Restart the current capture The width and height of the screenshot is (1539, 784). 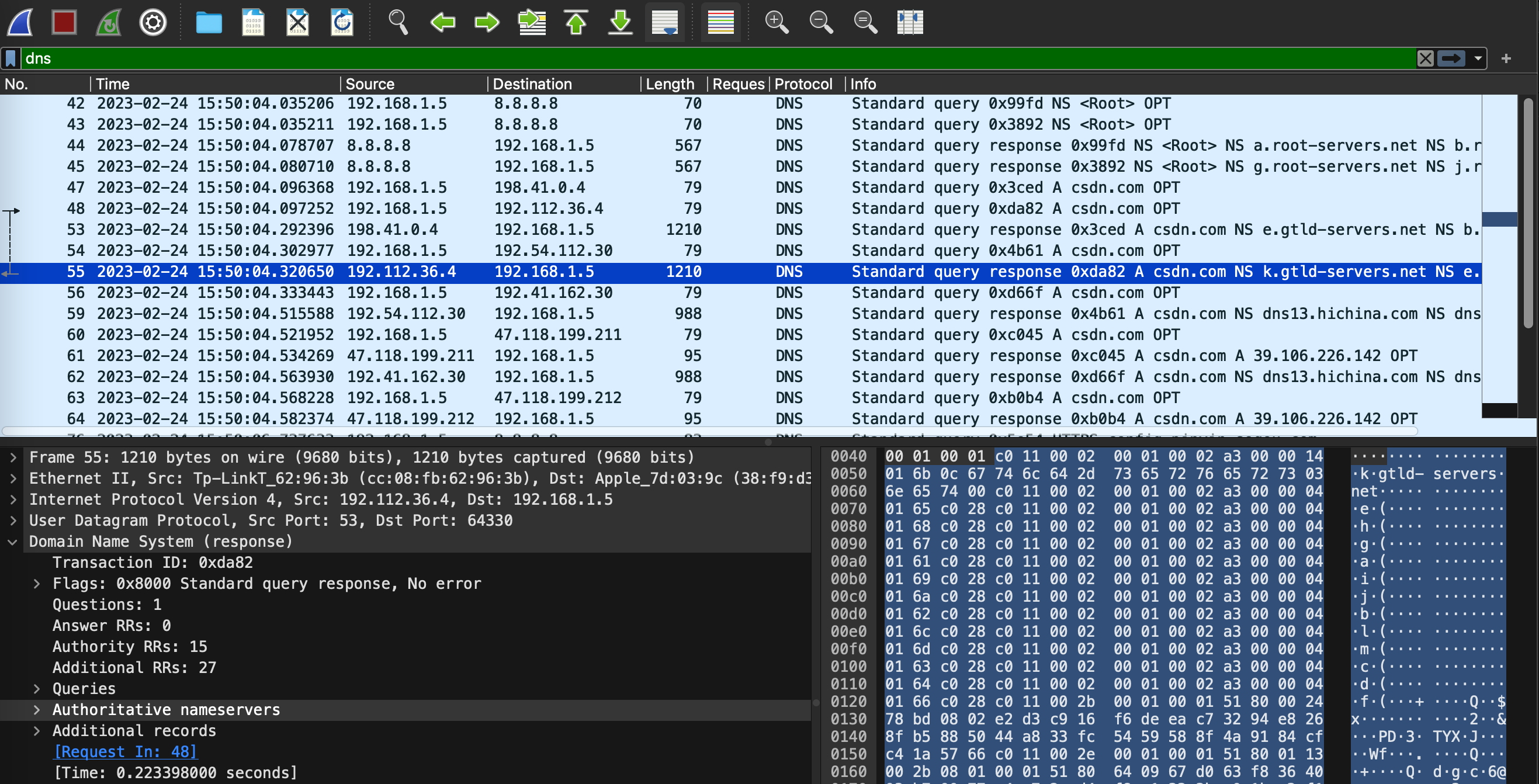[x=109, y=23]
